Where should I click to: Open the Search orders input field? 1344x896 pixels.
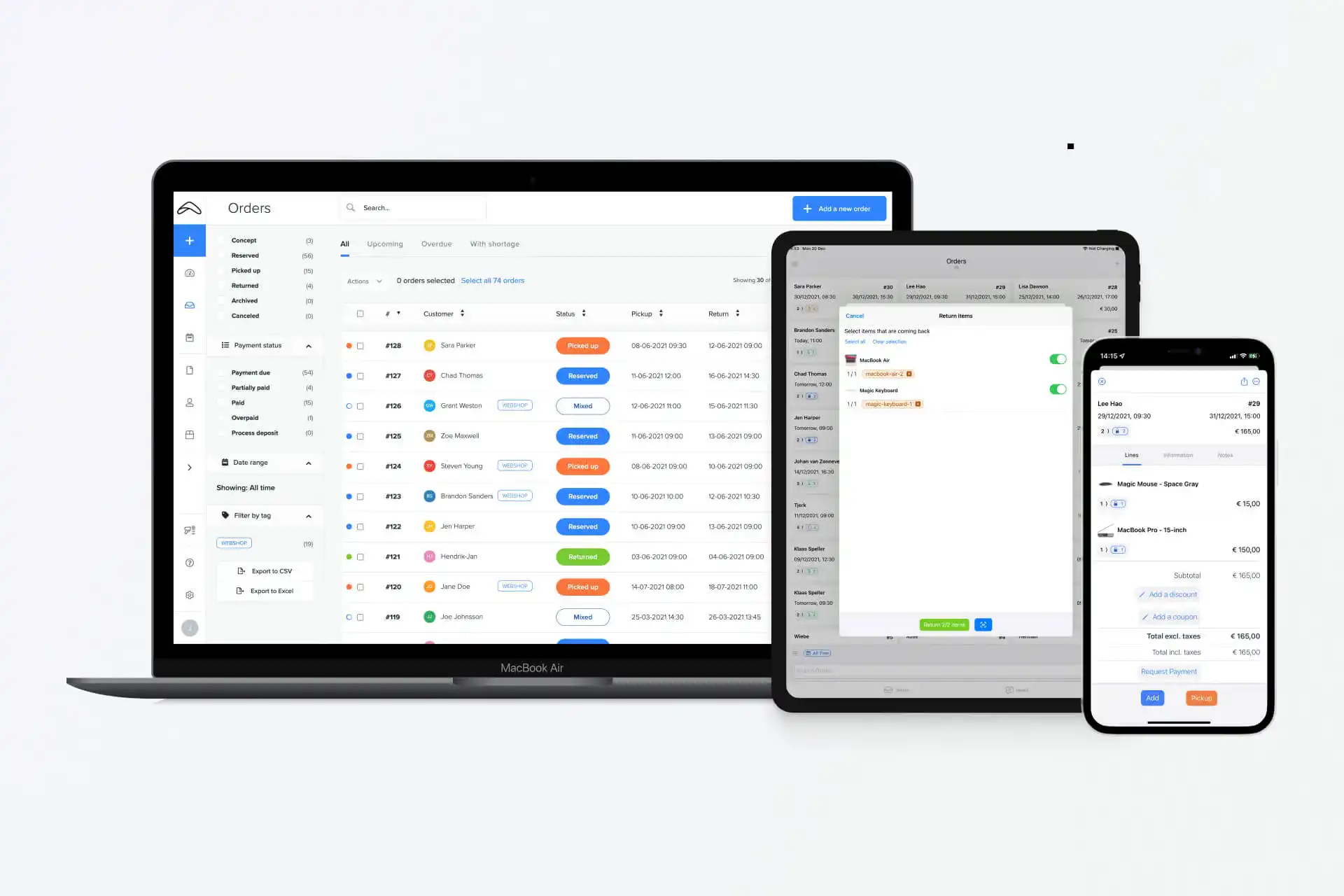(x=414, y=207)
